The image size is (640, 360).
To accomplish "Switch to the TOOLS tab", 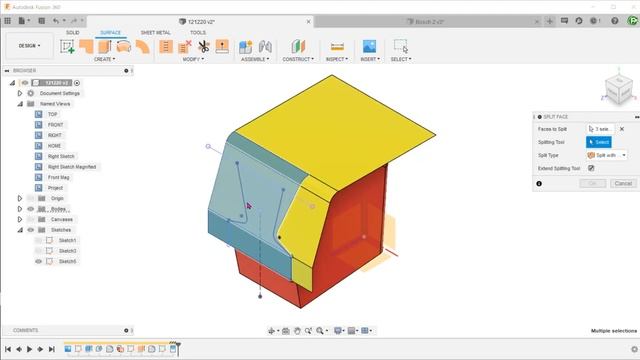I will [x=198, y=33].
